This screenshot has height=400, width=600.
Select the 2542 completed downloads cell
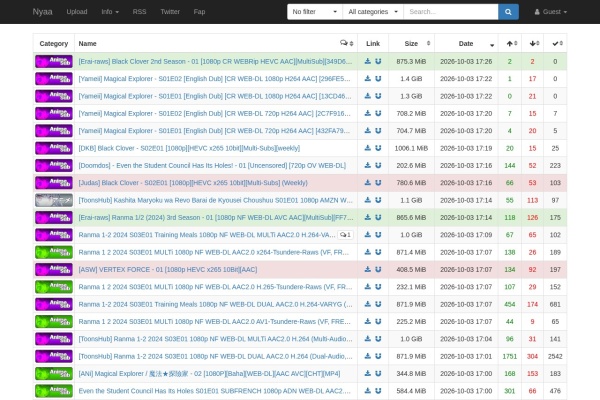(x=555, y=356)
